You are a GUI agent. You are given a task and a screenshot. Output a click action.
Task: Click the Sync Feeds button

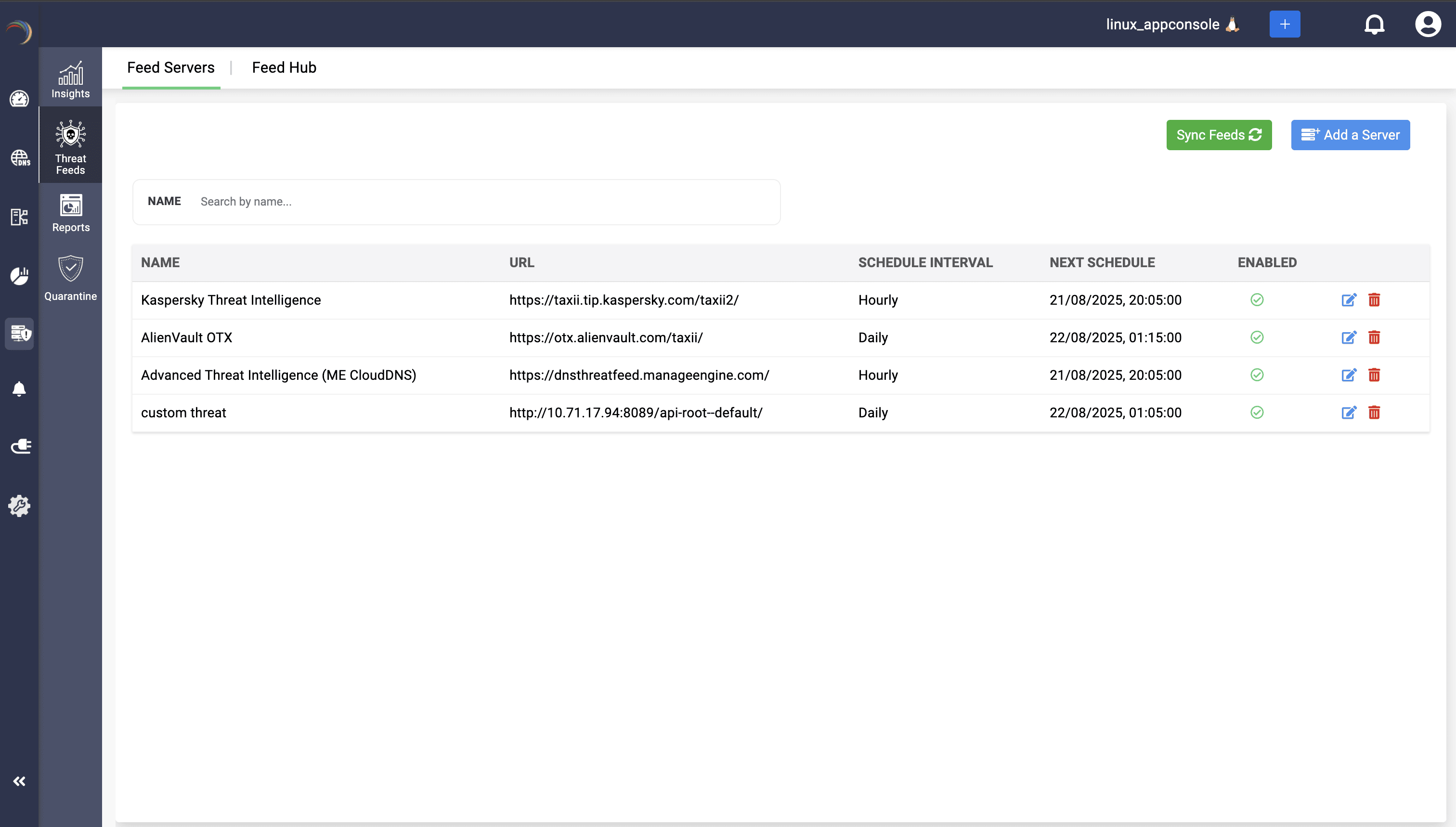click(1219, 135)
